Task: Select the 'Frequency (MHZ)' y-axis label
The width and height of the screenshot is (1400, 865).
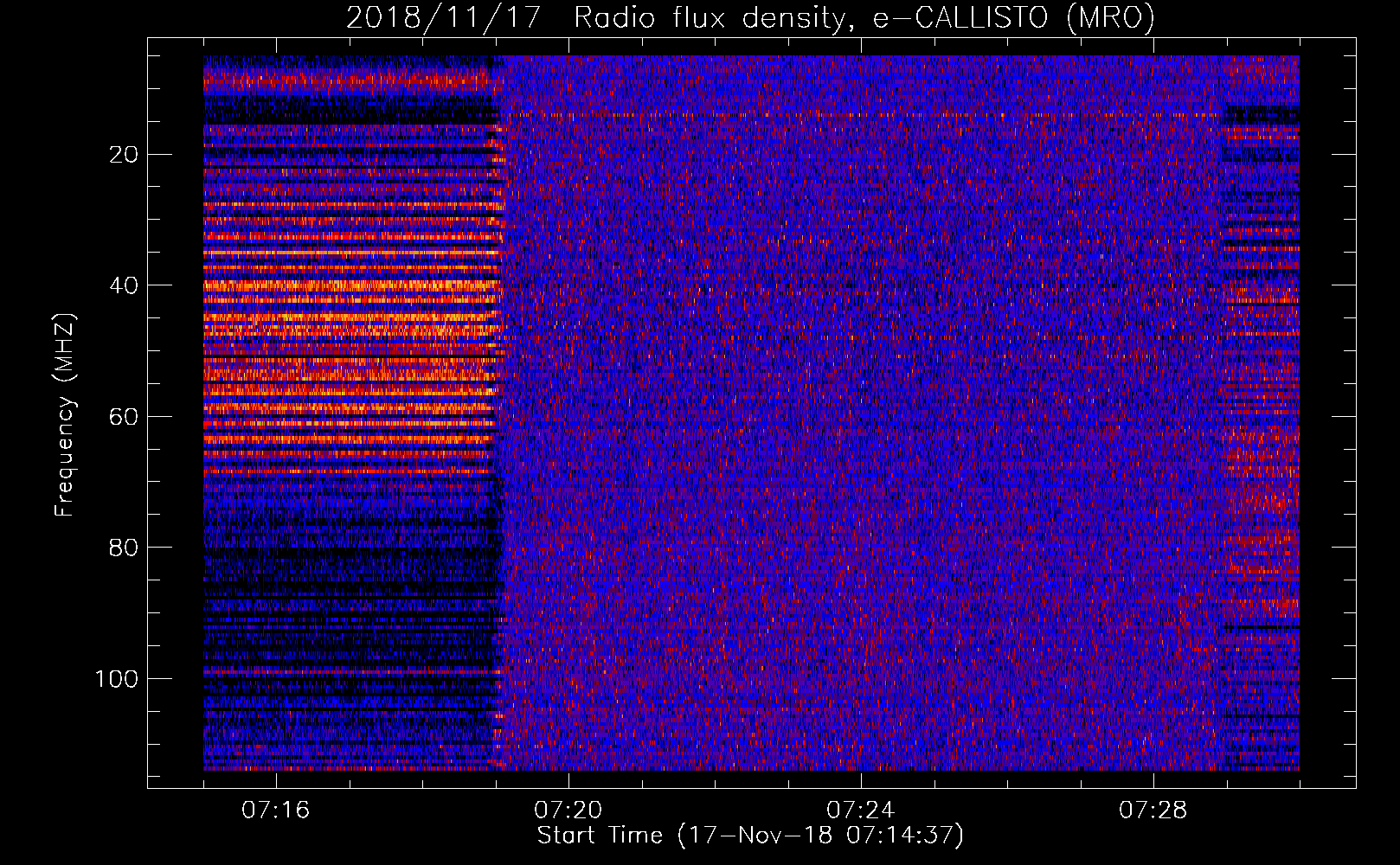Action: 65,415
